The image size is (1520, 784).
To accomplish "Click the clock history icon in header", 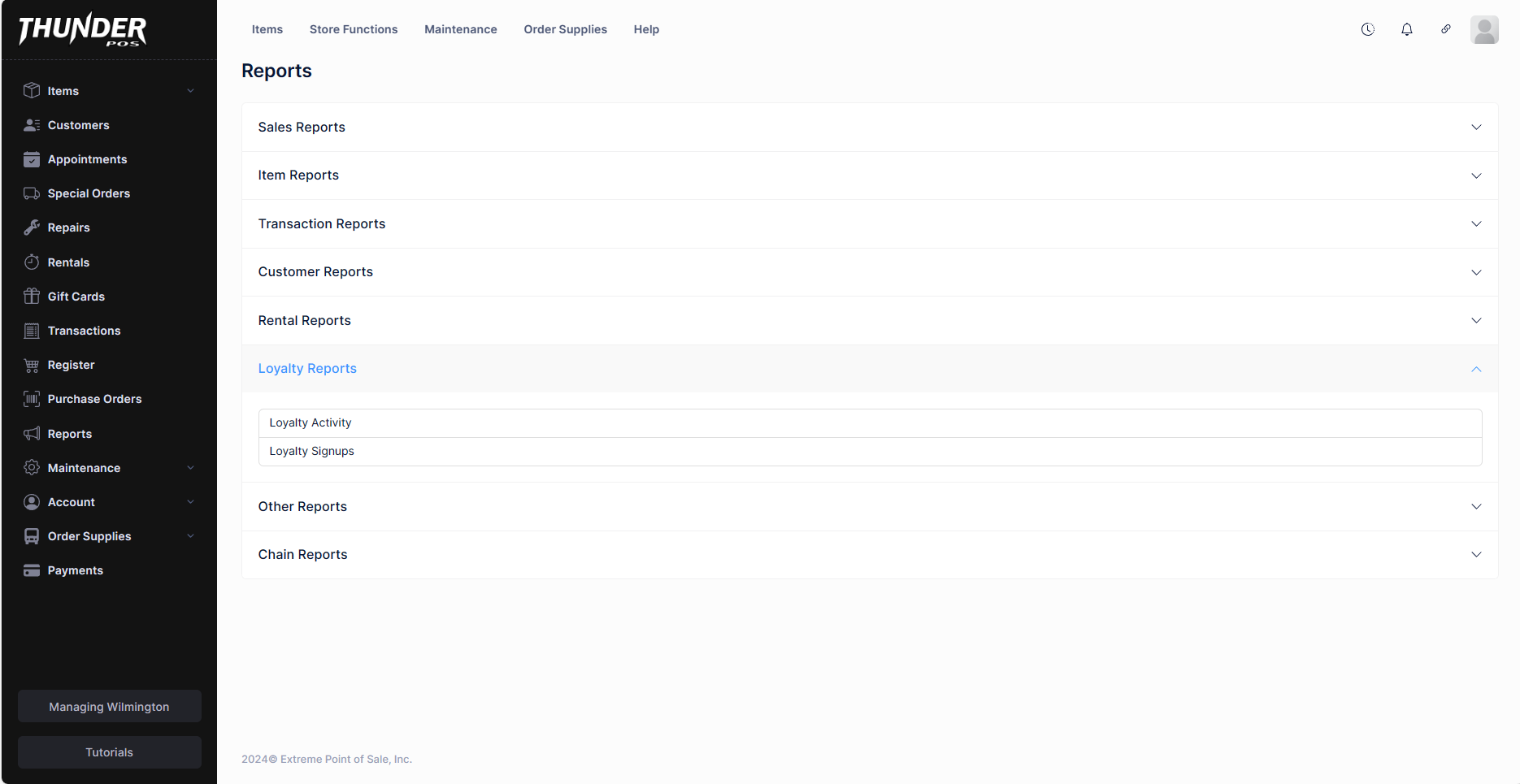I will click(1368, 29).
